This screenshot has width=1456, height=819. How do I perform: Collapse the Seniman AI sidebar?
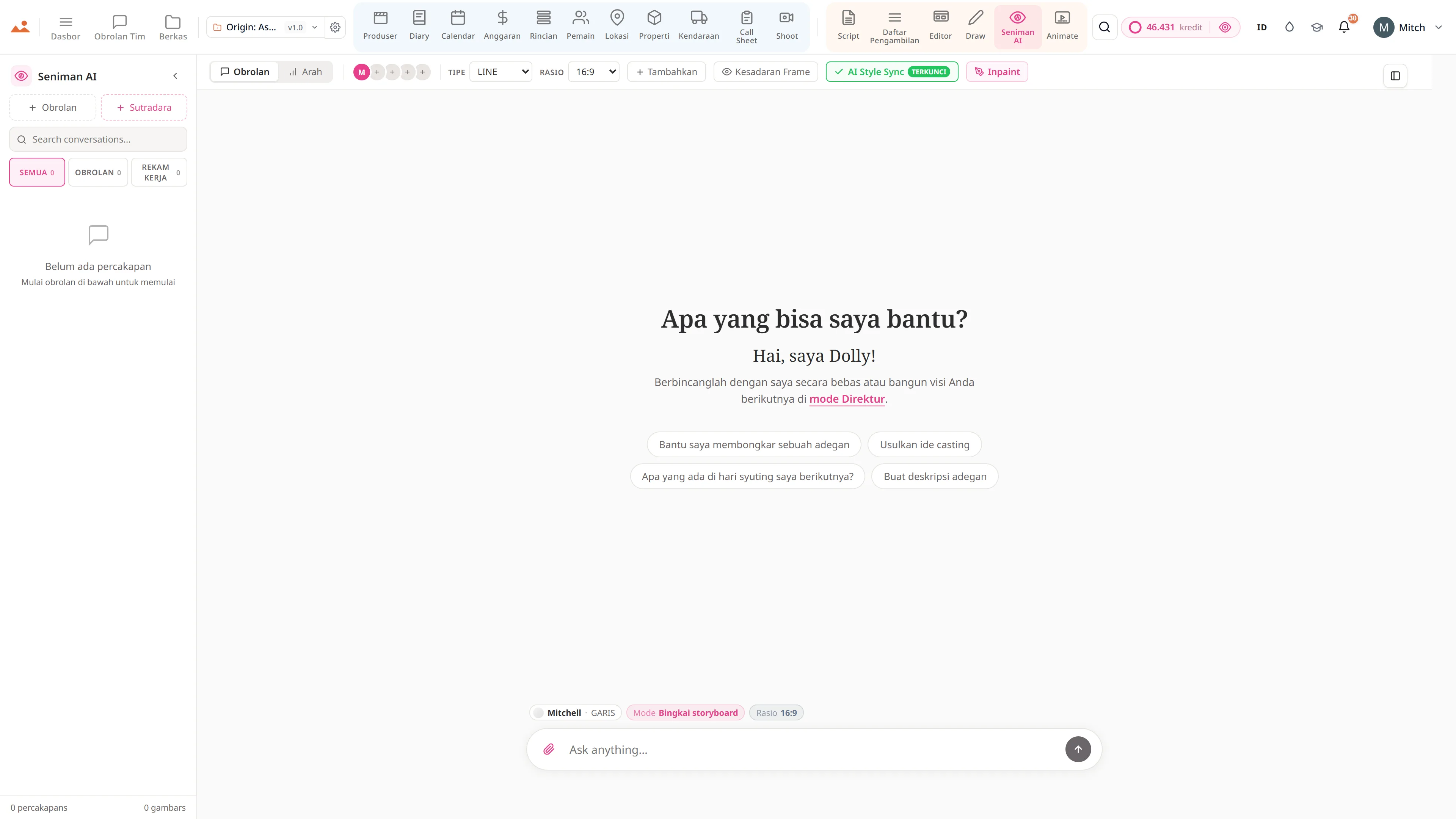[x=175, y=76]
